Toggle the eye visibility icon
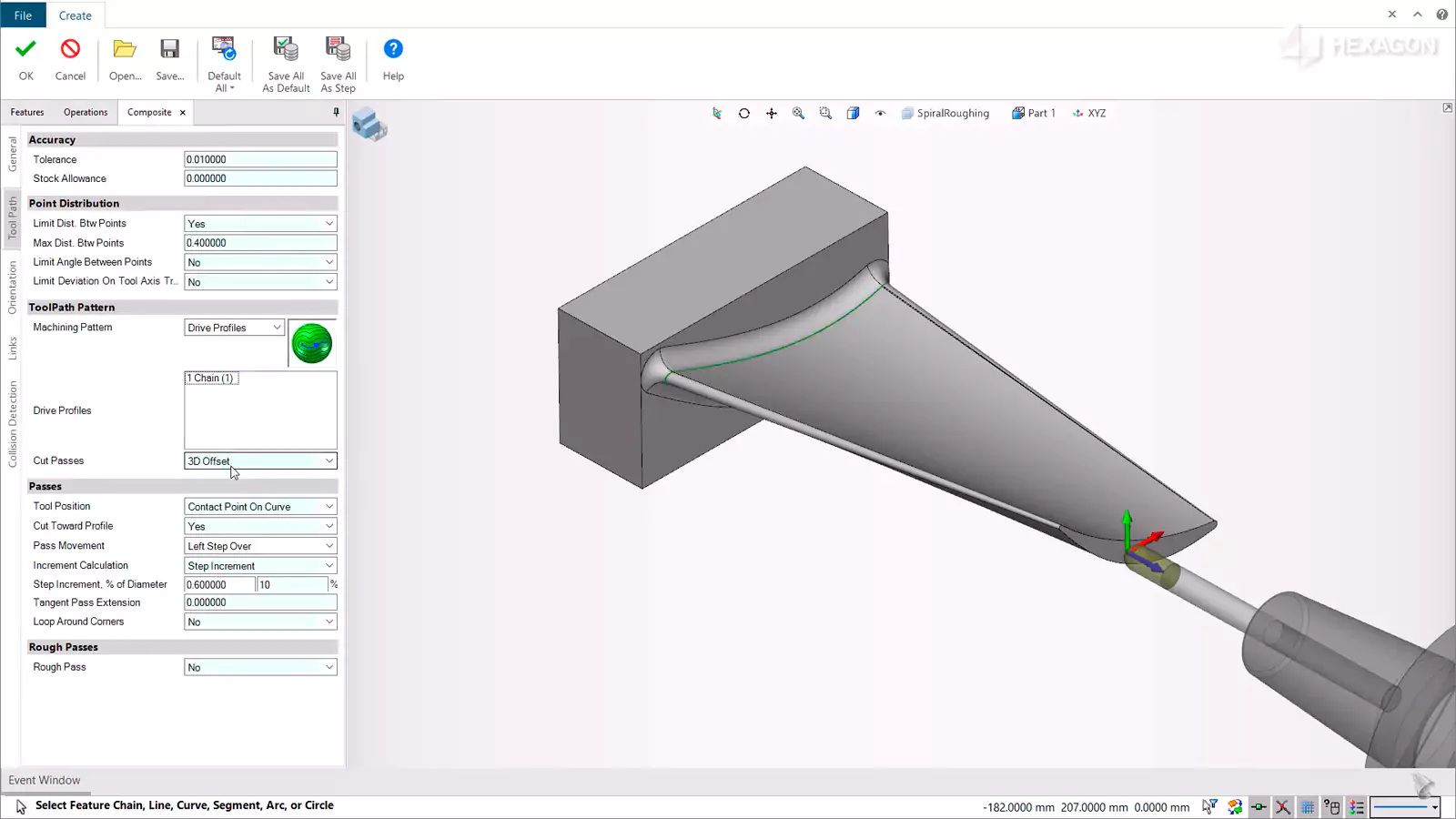 (880, 114)
